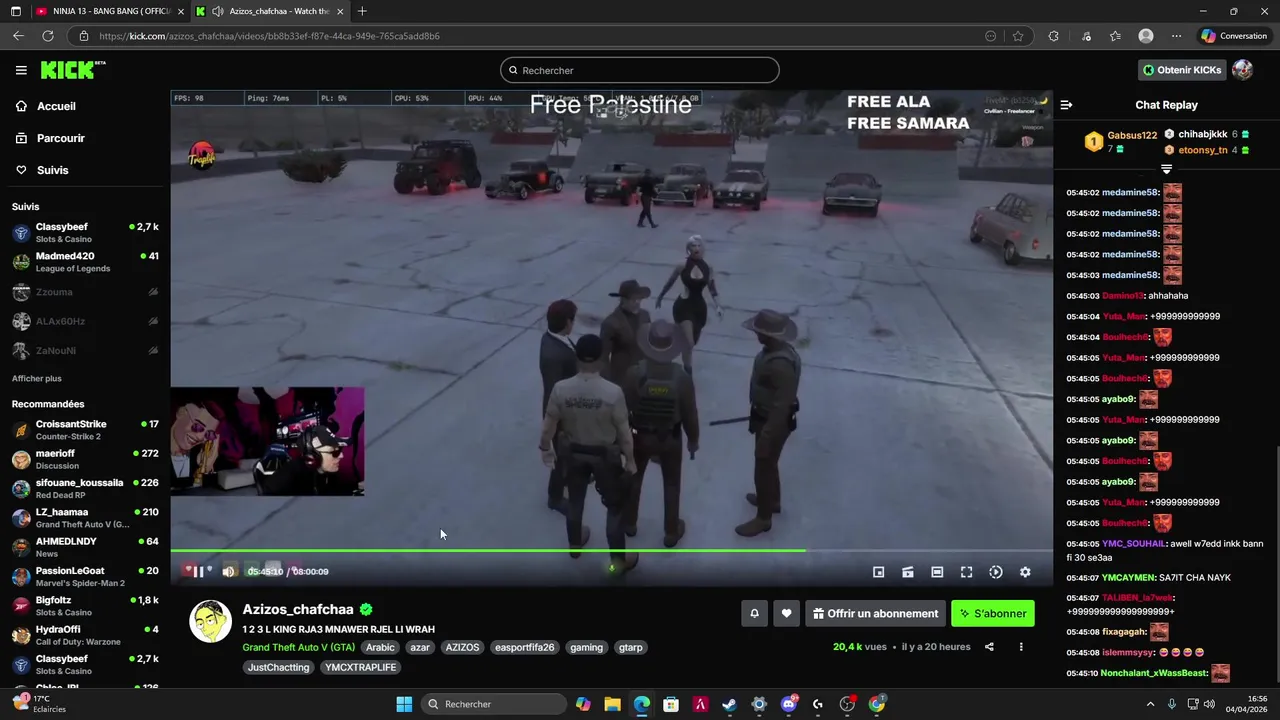Open Accueil in the sidebar
Screen dimensions: 1280x720
(x=56, y=106)
